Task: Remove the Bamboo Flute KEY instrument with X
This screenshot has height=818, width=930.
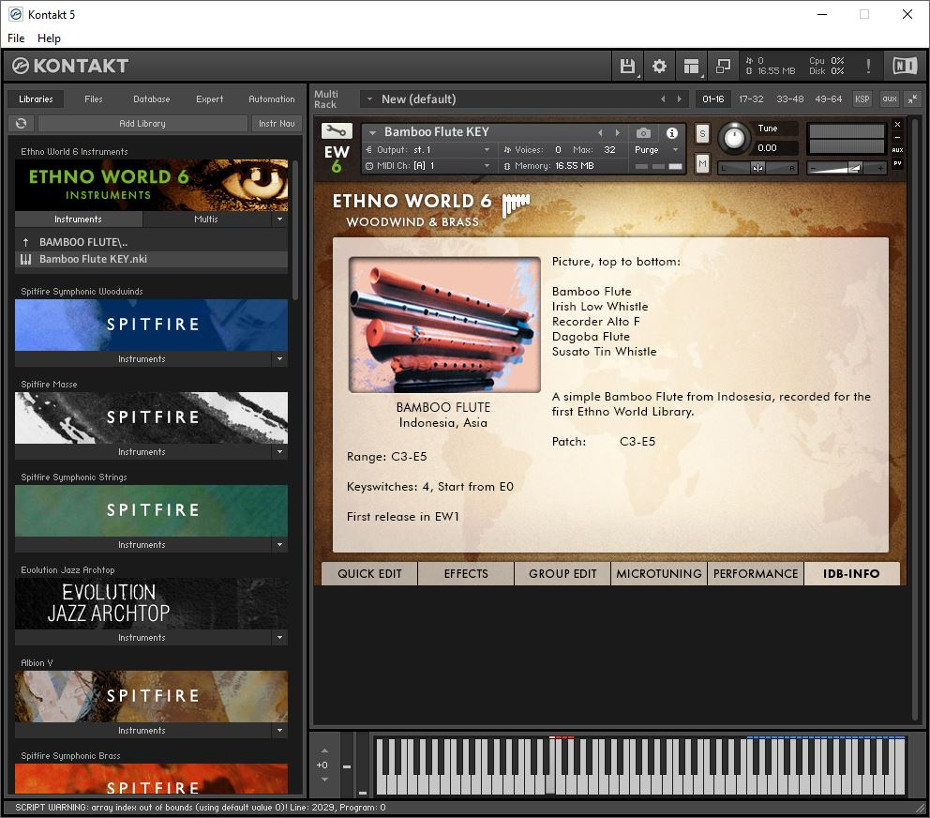Action: (x=897, y=125)
